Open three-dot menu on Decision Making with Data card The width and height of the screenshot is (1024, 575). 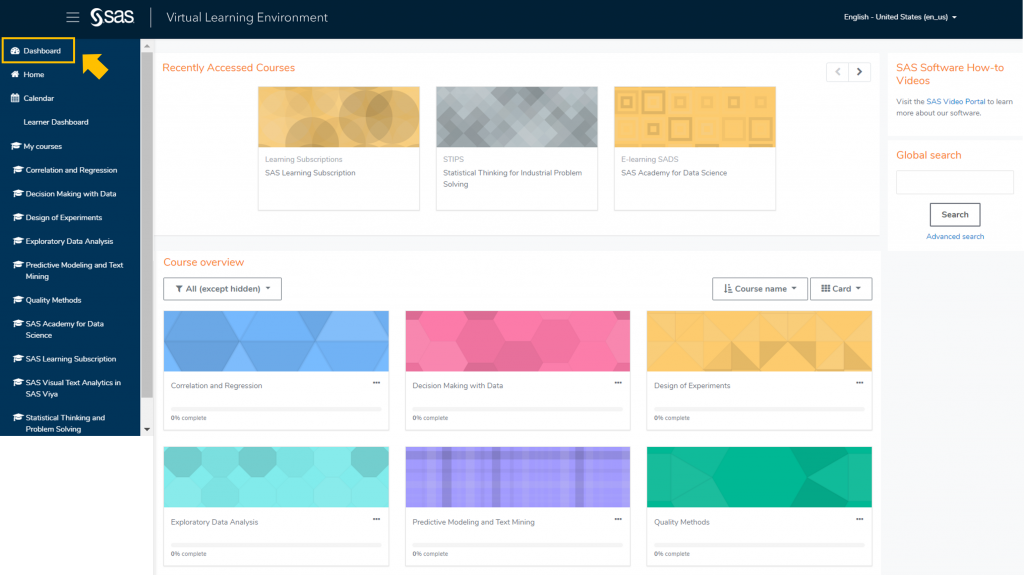click(619, 383)
